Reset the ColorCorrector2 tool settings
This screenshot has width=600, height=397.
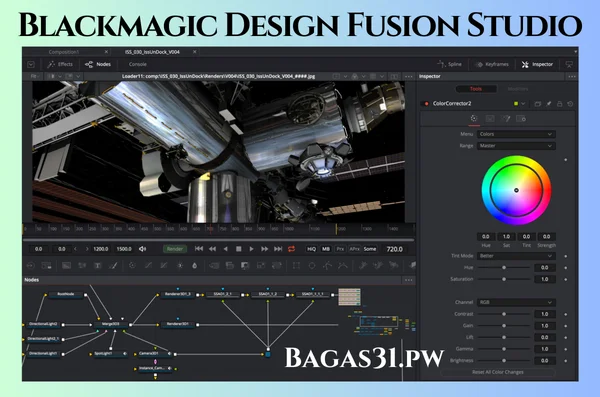(x=570, y=104)
